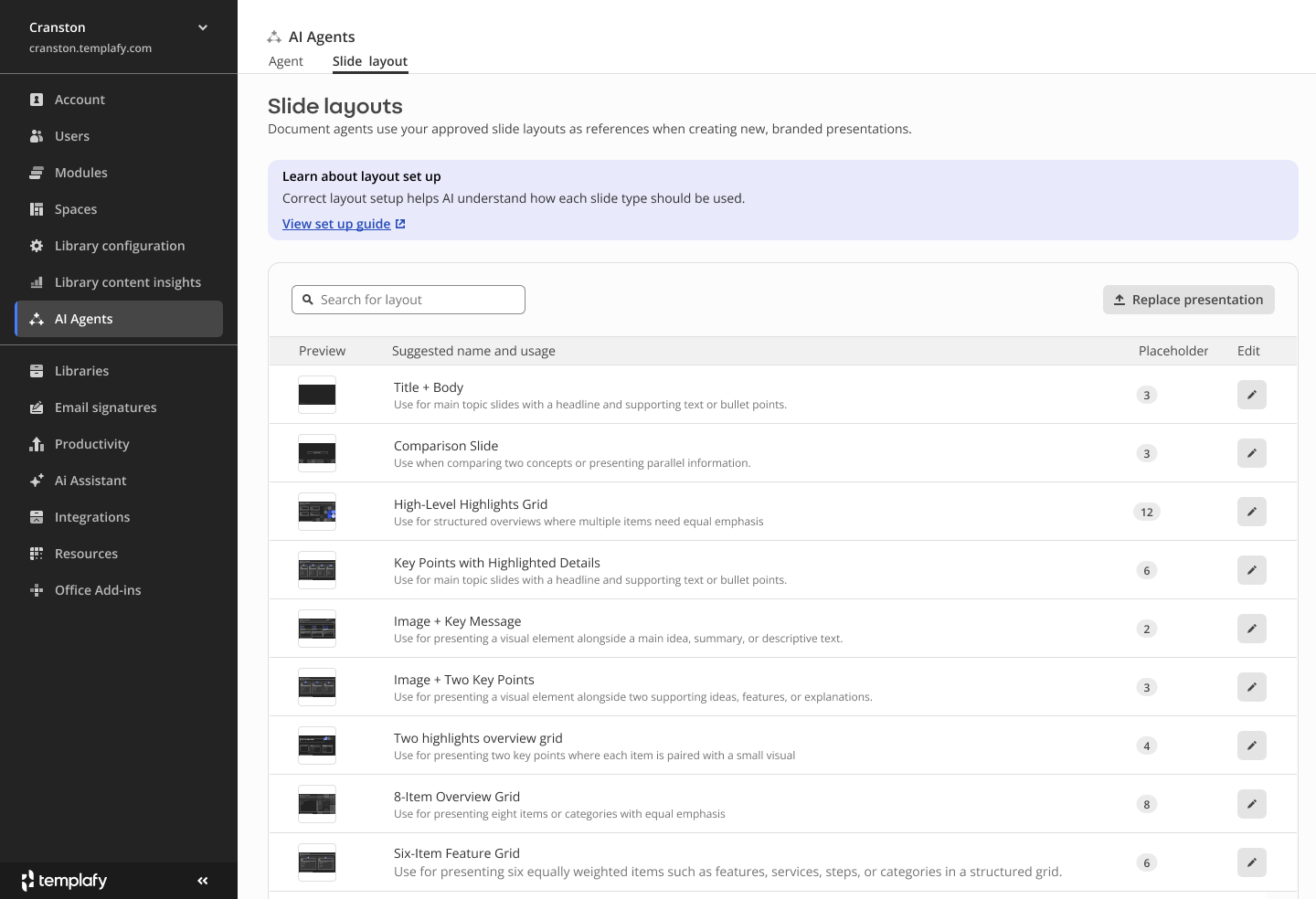This screenshot has width=1316, height=899.
Task: Click Suggested name and usage column header
Action: (x=473, y=351)
